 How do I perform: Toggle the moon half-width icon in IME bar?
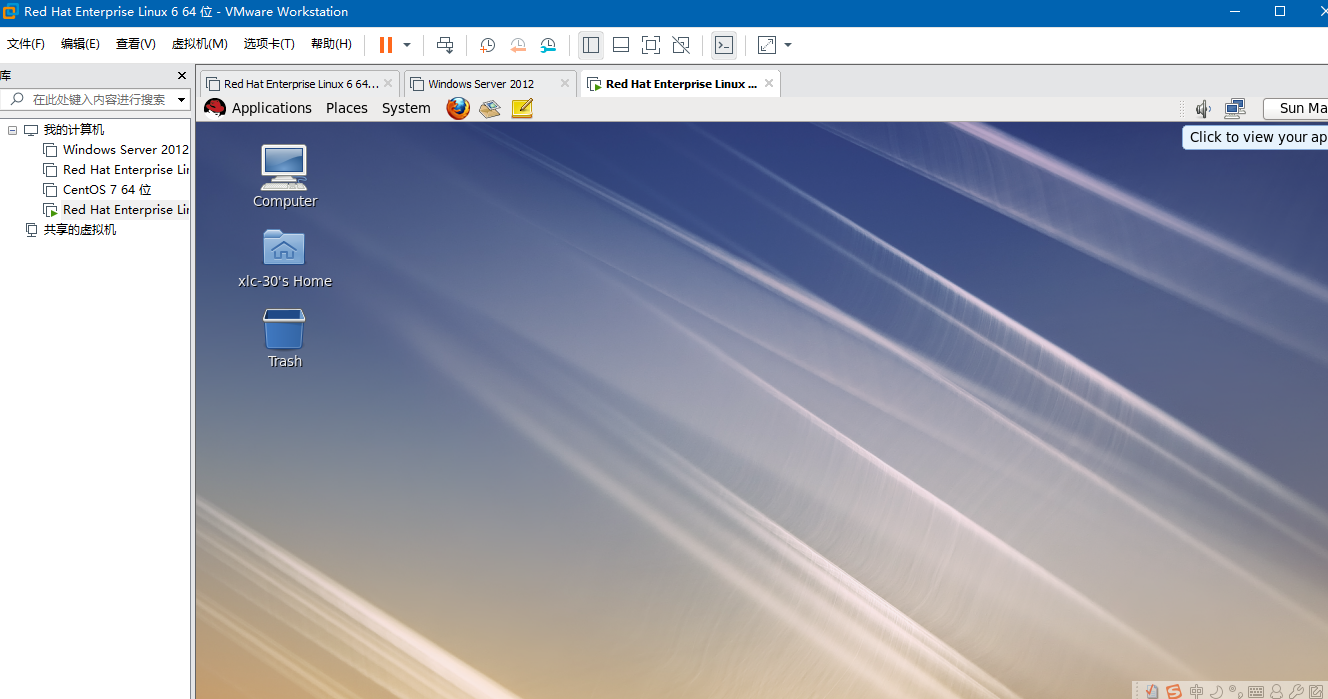[x=1217, y=691]
